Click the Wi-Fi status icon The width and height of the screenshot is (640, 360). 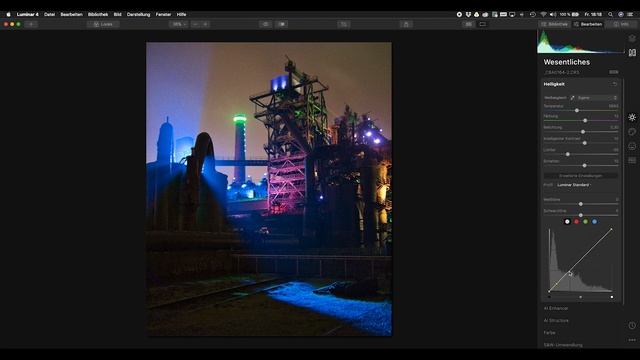click(x=543, y=14)
